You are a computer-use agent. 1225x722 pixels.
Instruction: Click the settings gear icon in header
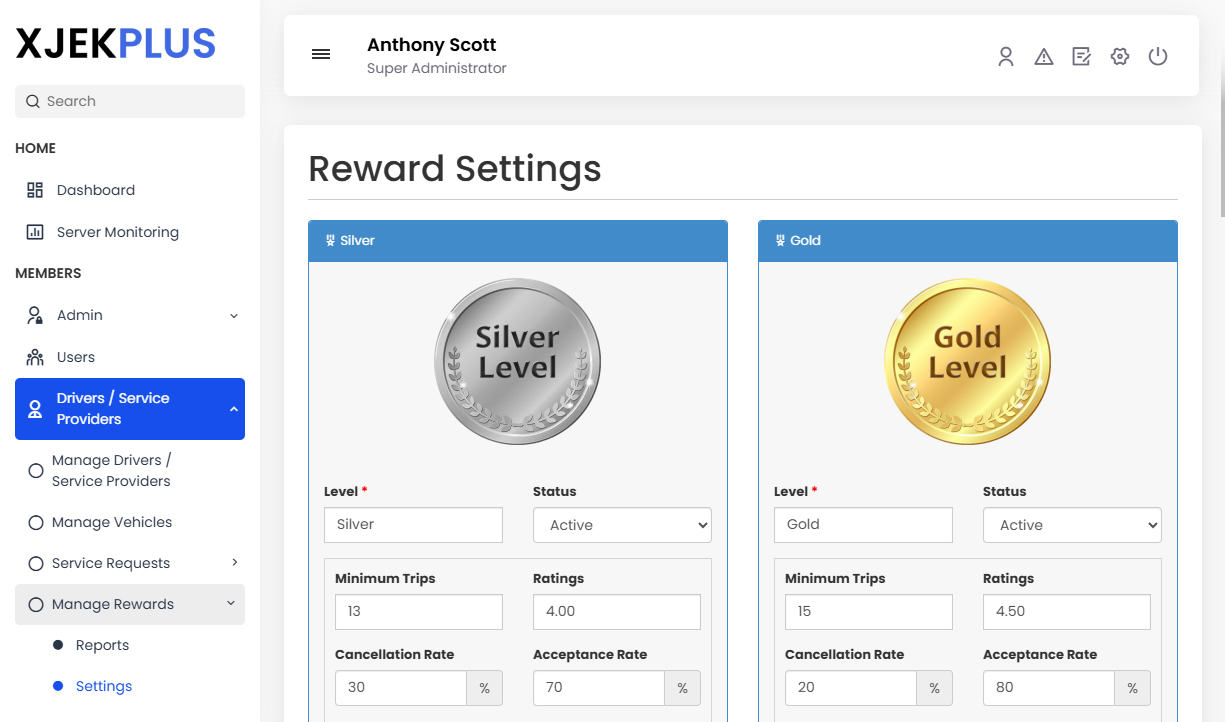point(1119,57)
